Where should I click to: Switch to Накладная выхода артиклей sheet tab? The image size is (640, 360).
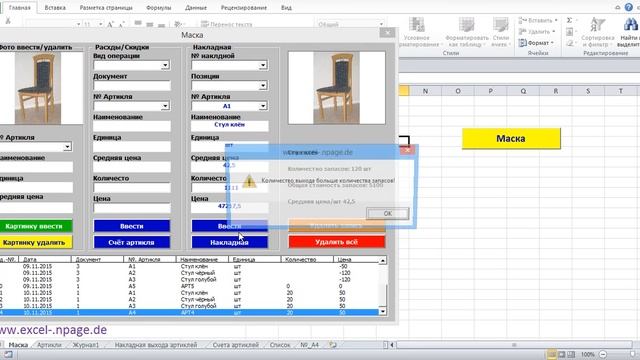pyautogui.click(x=156, y=345)
